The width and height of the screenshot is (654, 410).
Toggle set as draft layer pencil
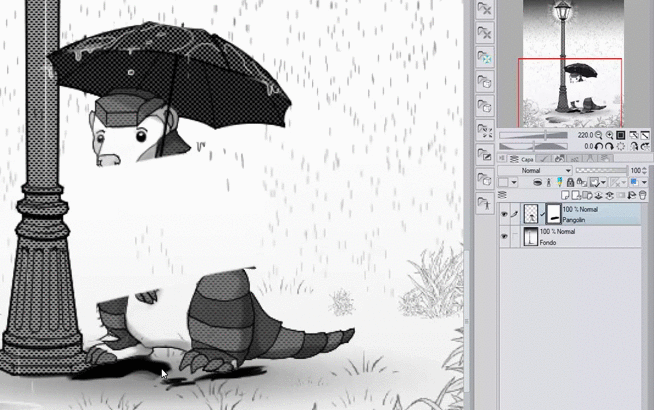click(x=560, y=182)
